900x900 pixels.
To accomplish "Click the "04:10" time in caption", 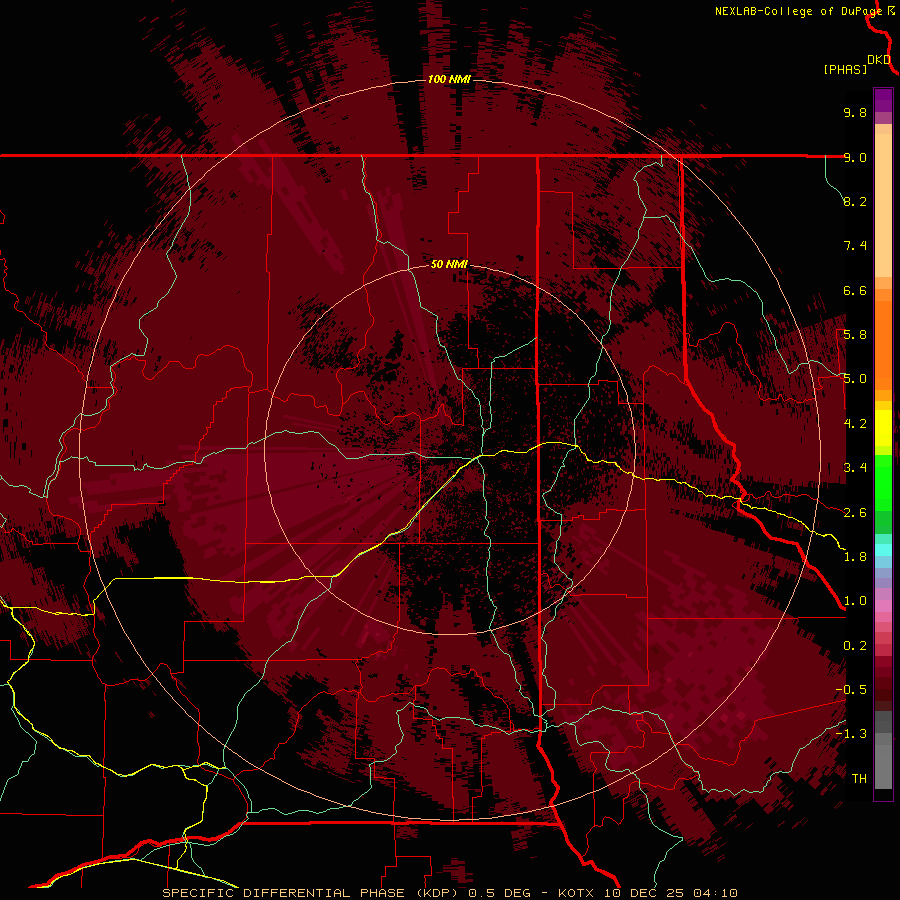I will 715,893.
